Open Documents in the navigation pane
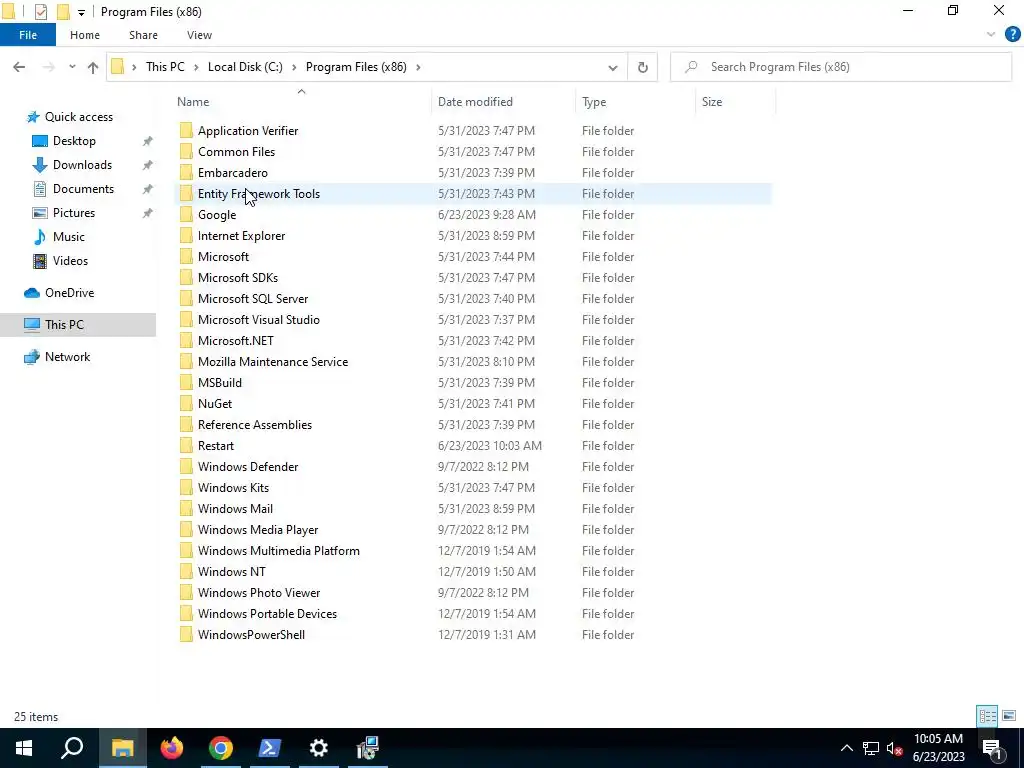Image resolution: width=1024 pixels, height=768 pixels. [83, 189]
